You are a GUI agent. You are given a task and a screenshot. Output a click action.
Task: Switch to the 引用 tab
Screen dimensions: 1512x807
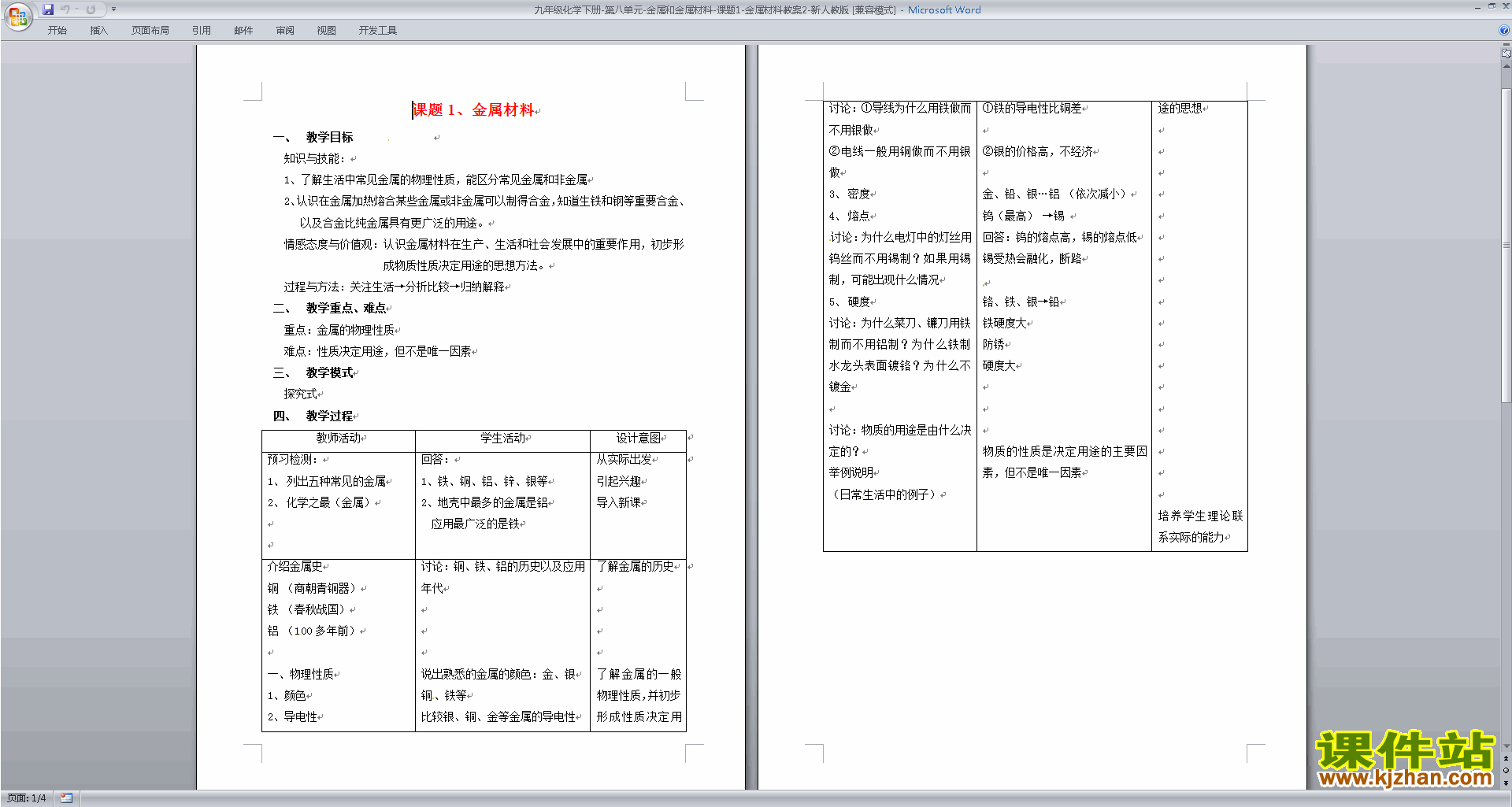[202, 31]
